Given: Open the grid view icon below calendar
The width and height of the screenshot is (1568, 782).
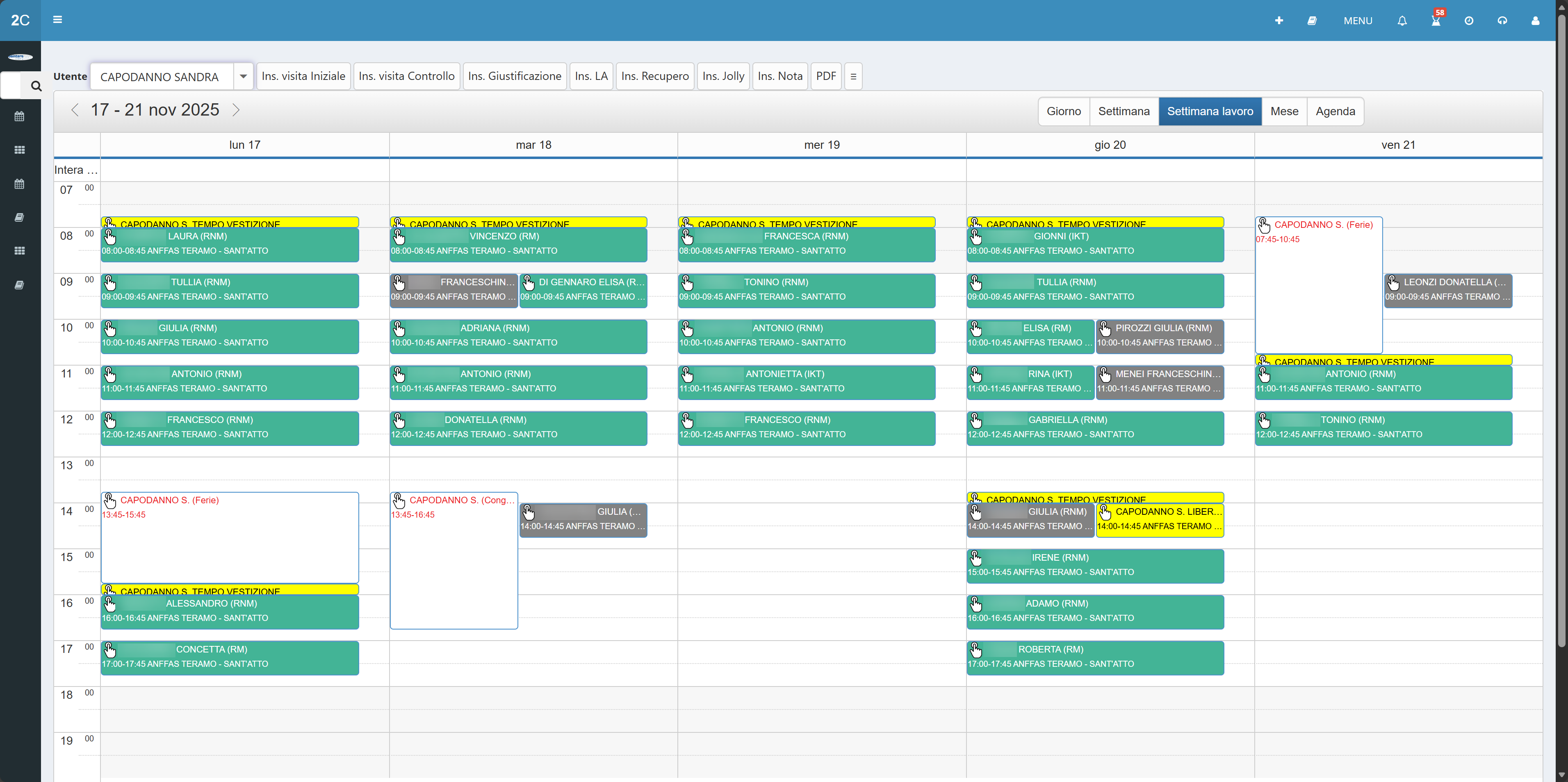Looking at the screenshot, I should [x=20, y=149].
